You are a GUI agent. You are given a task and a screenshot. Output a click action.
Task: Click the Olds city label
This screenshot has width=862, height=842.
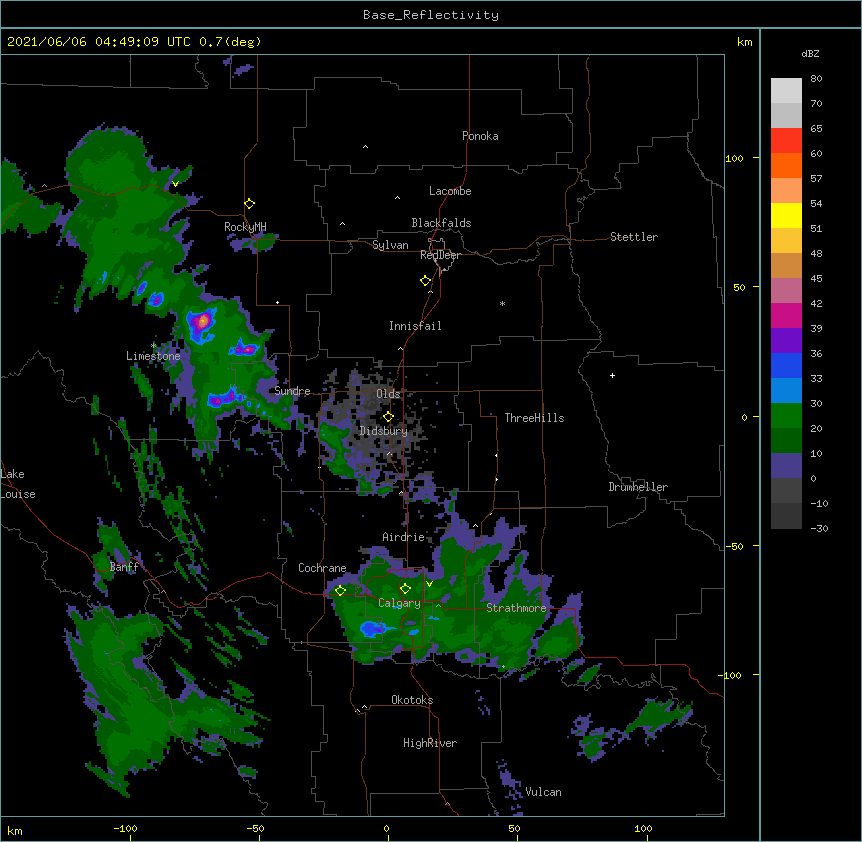coord(388,394)
